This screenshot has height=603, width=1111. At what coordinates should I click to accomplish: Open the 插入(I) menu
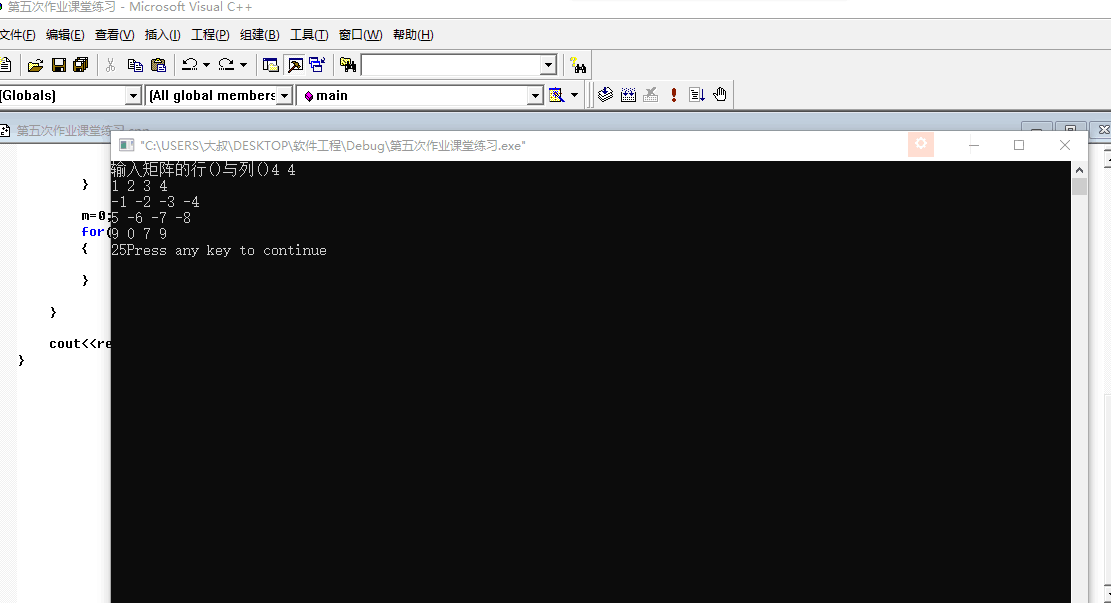[162, 35]
